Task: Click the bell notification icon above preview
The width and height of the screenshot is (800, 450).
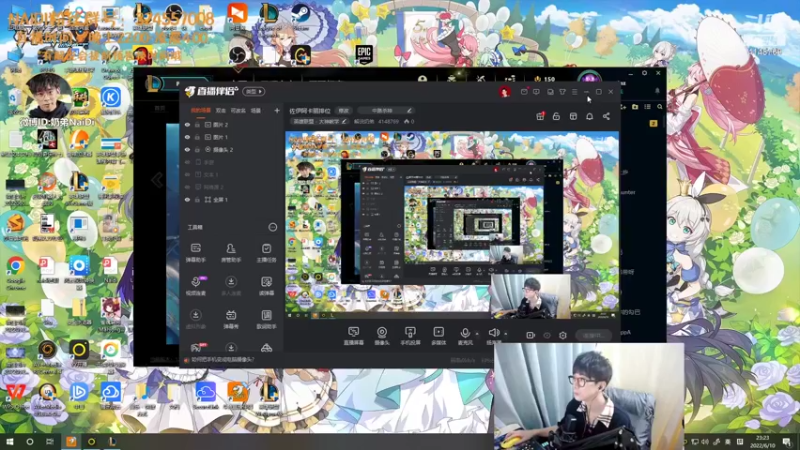Action: 589,116
